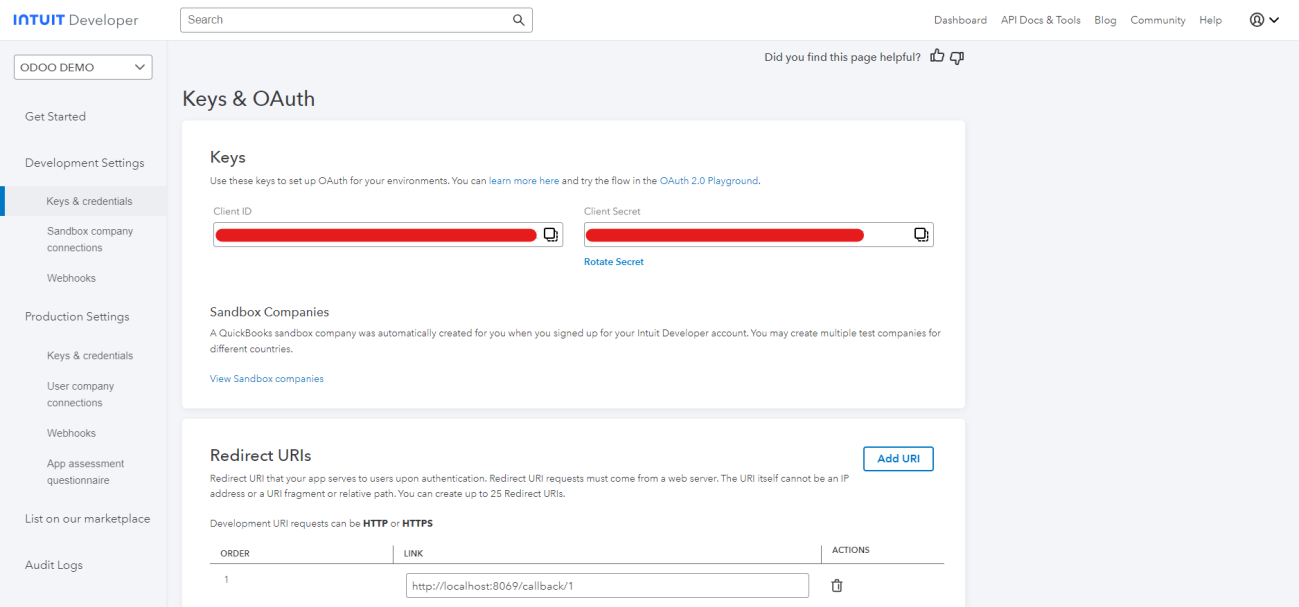Click the LINK column header
The width and height of the screenshot is (1299, 607).
(413, 553)
